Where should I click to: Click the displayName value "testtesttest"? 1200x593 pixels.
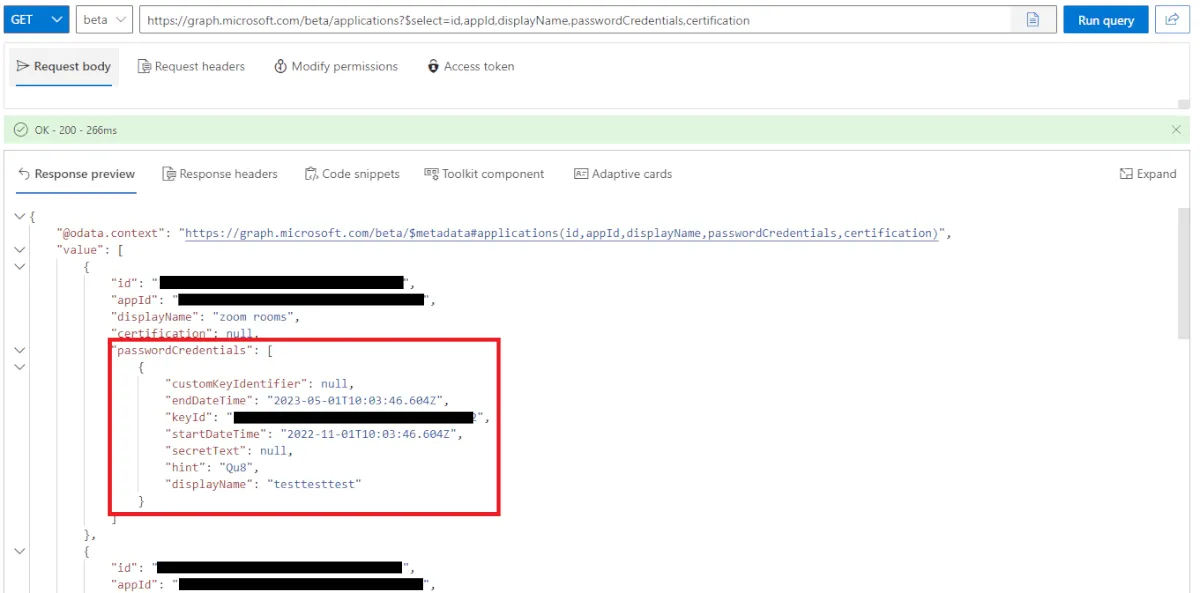click(313, 484)
